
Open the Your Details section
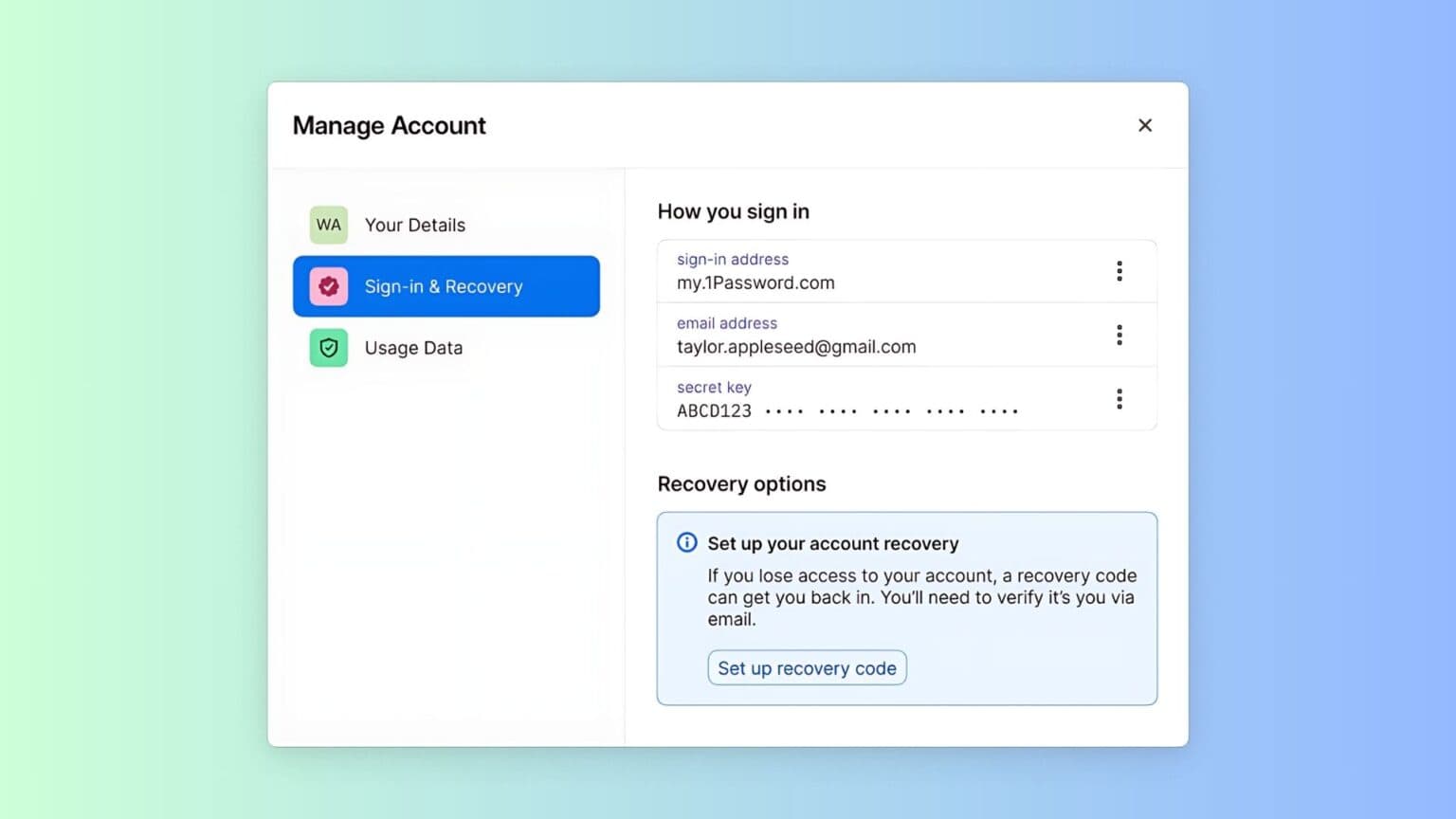tap(415, 225)
